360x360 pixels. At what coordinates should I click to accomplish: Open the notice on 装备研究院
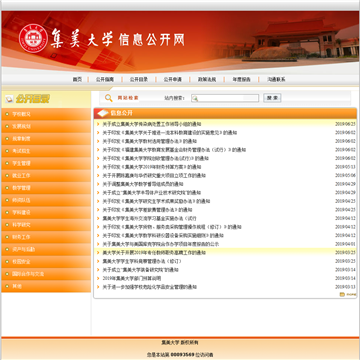click(140, 270)
